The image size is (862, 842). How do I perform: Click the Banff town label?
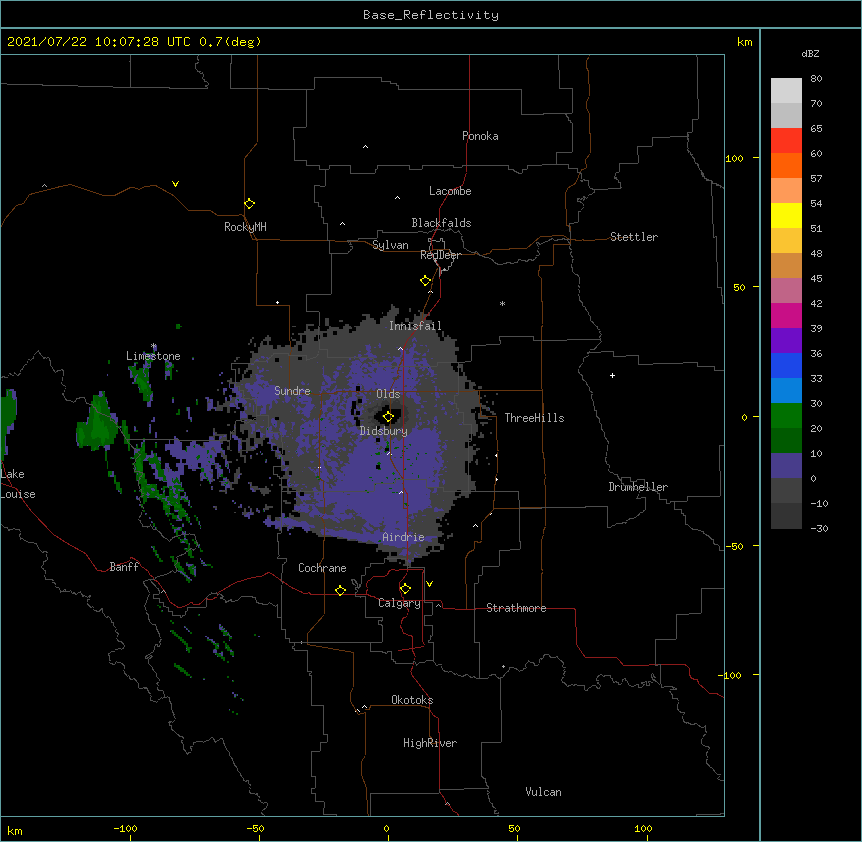click(x=124, y=567)
